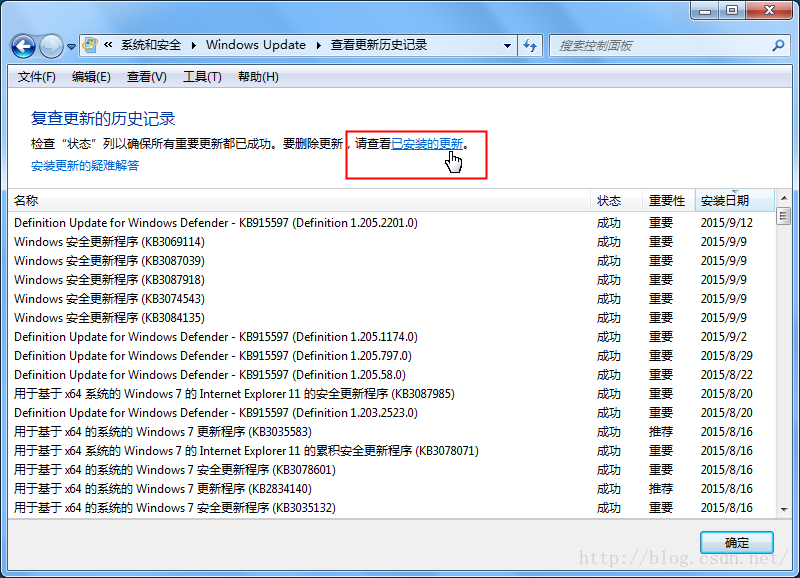Click the Control Panel address bar icon
The height and width of the screenshot is (578, 800).
[x=90, y=45]
